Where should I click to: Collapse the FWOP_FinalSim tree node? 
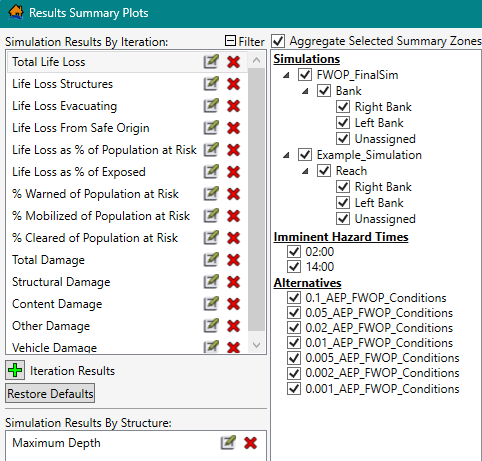[x=286, y=75]
